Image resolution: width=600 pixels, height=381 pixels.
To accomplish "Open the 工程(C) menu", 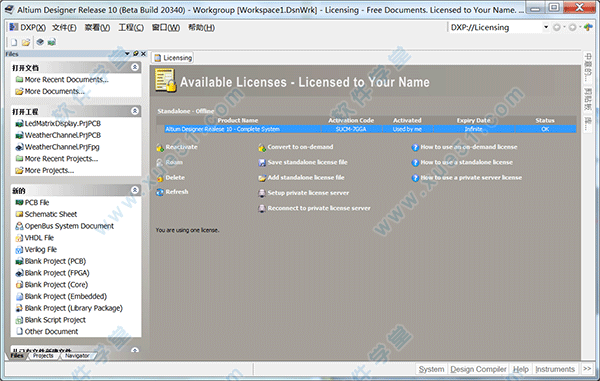I will (x=131, y=28).
